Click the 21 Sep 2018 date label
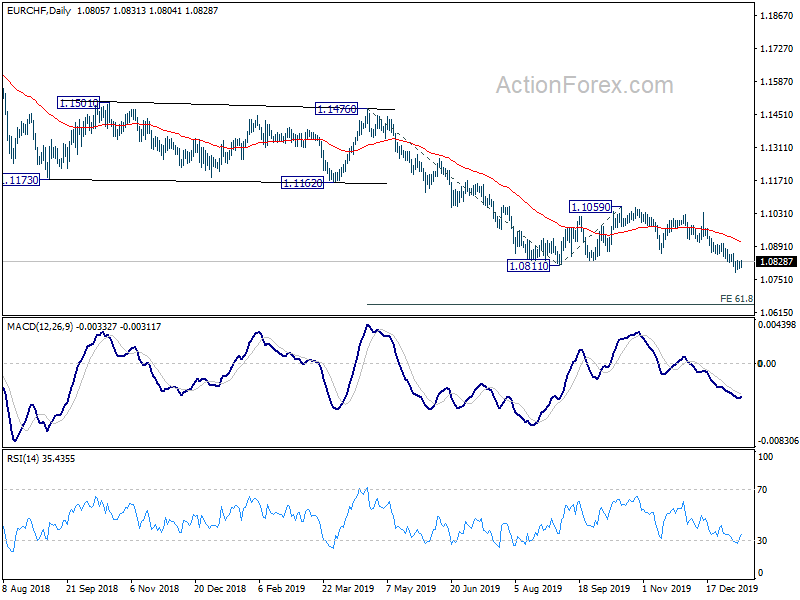This screenshot has height=600, width=800. pos(92,588)
